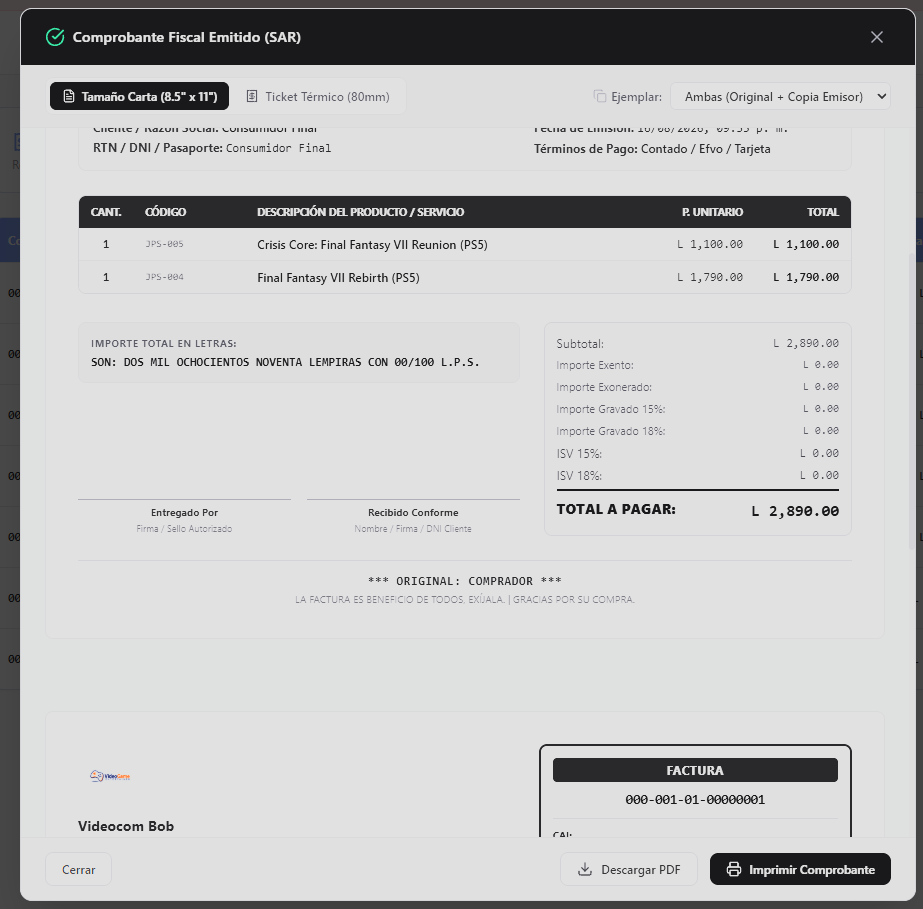
Task: Click the DESCRIPCIÓN DEL PRODUCTO / SERVICIO column header
Action: pyautogui.click(x=361, y=212)
